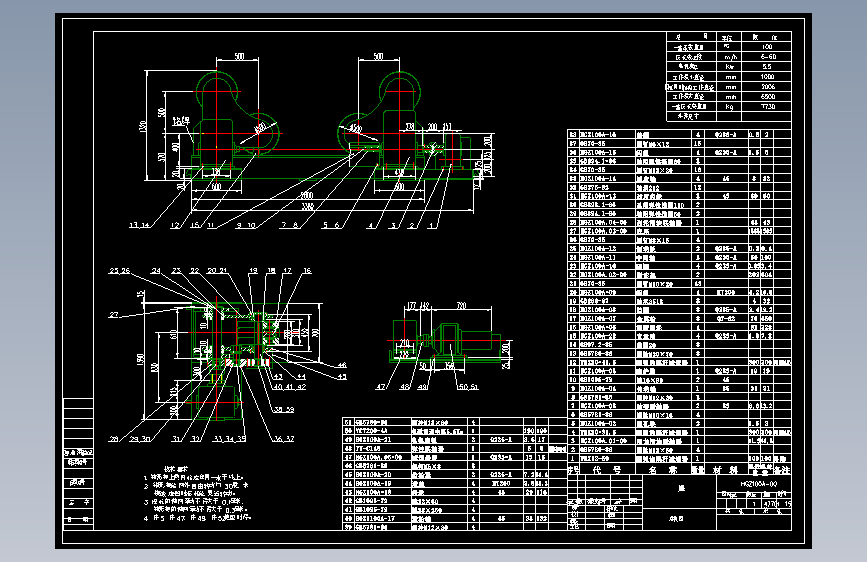
Task: Select the value 6-60 in specification table
Action: pyautogui.click(x=768, y=57)
